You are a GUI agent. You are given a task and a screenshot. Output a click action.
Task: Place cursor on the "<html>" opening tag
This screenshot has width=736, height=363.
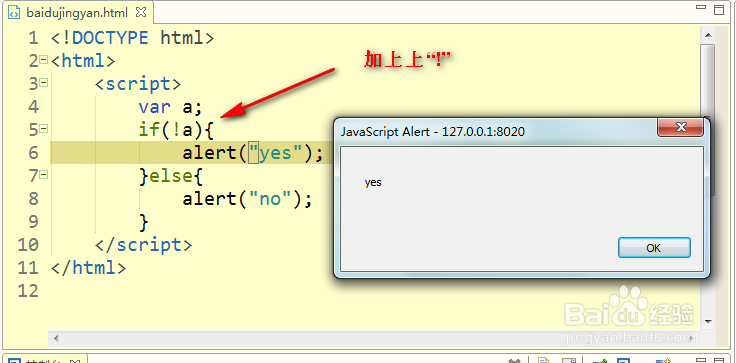(x=83, y=61)
